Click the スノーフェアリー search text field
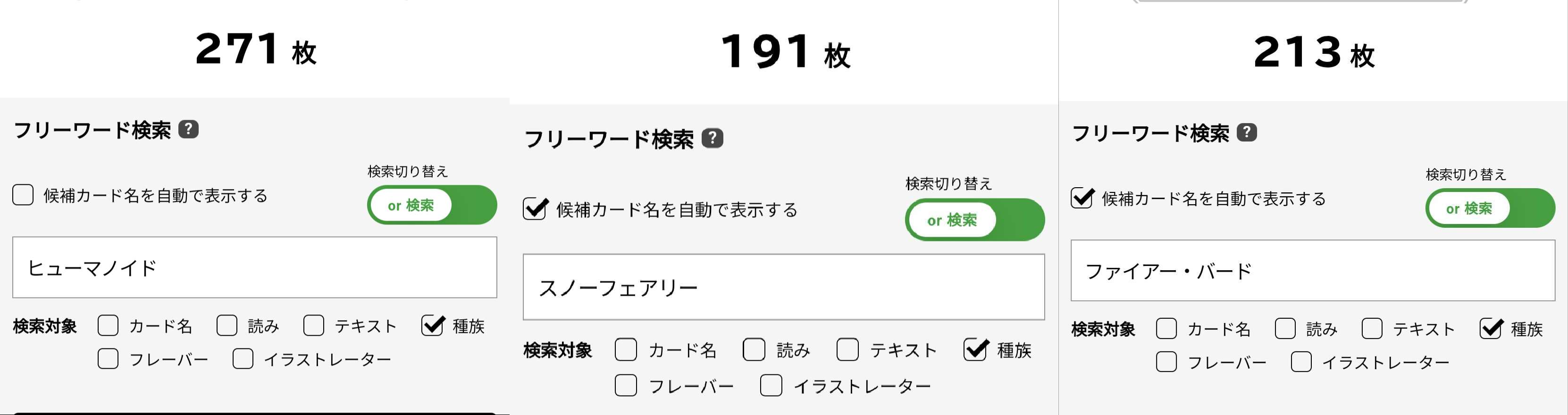The width and height of the screenshot is (1568, 415). [x=783, y=287]
